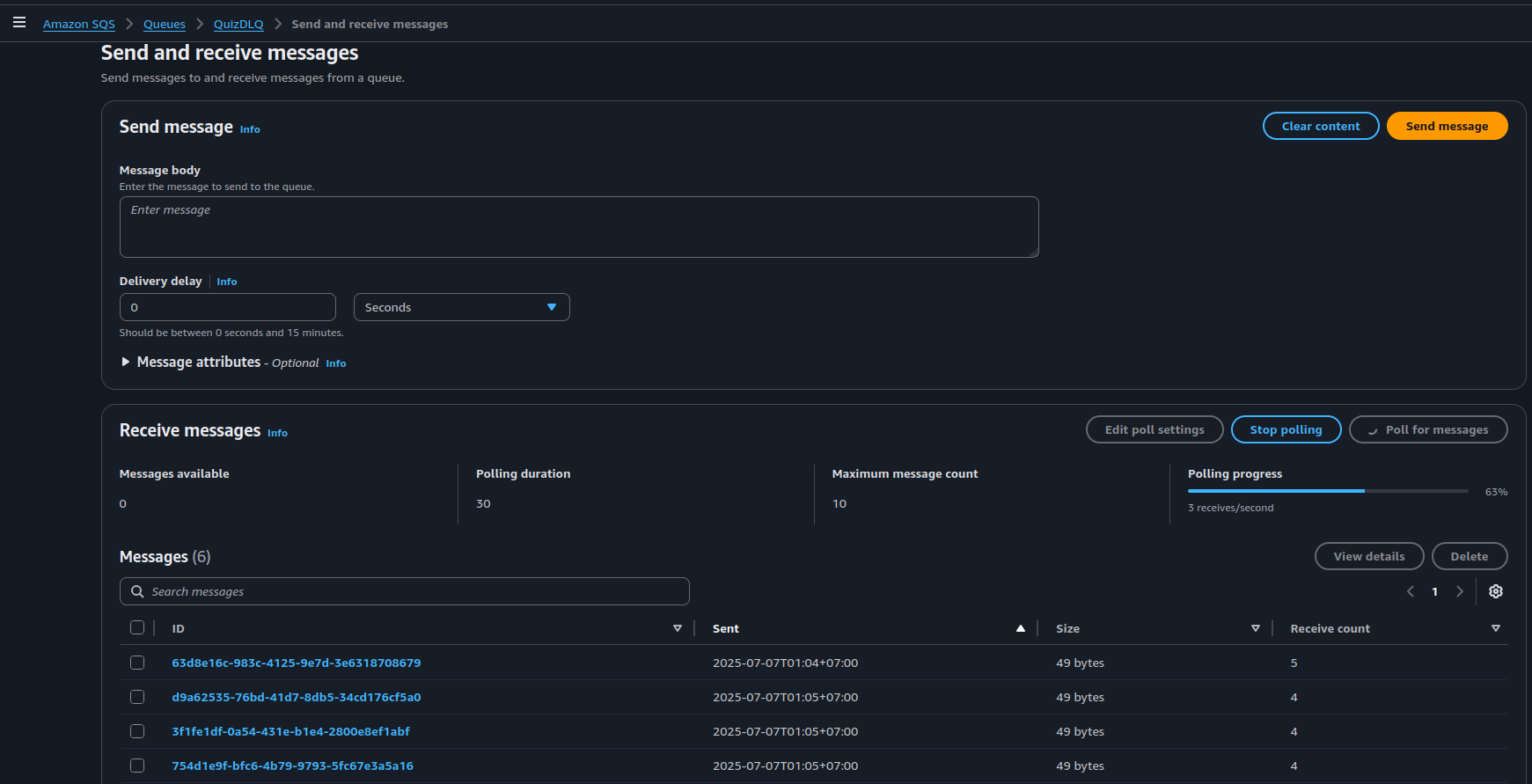The width and height of the screenshot is (1532, 784).
Task: Toggle the select-all messages checkbox
Action: point(137,627)
